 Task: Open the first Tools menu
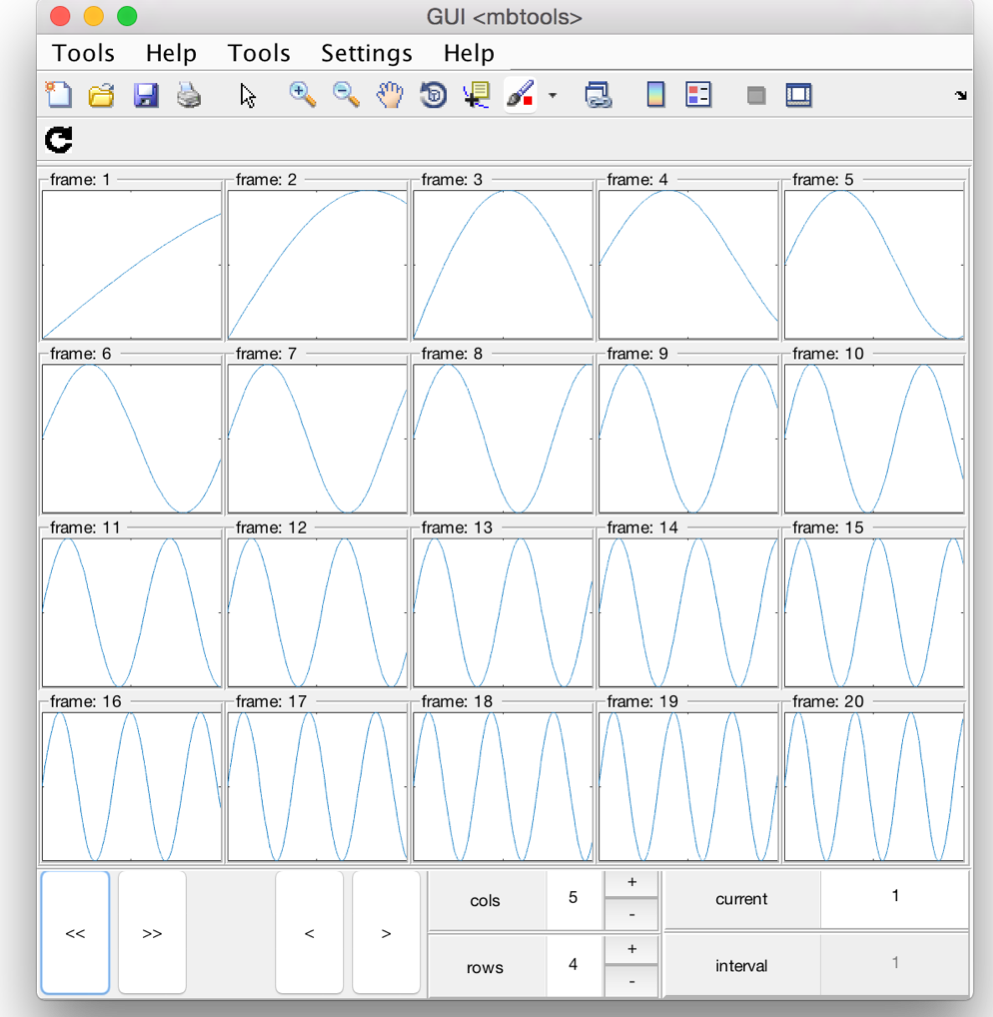83,53
